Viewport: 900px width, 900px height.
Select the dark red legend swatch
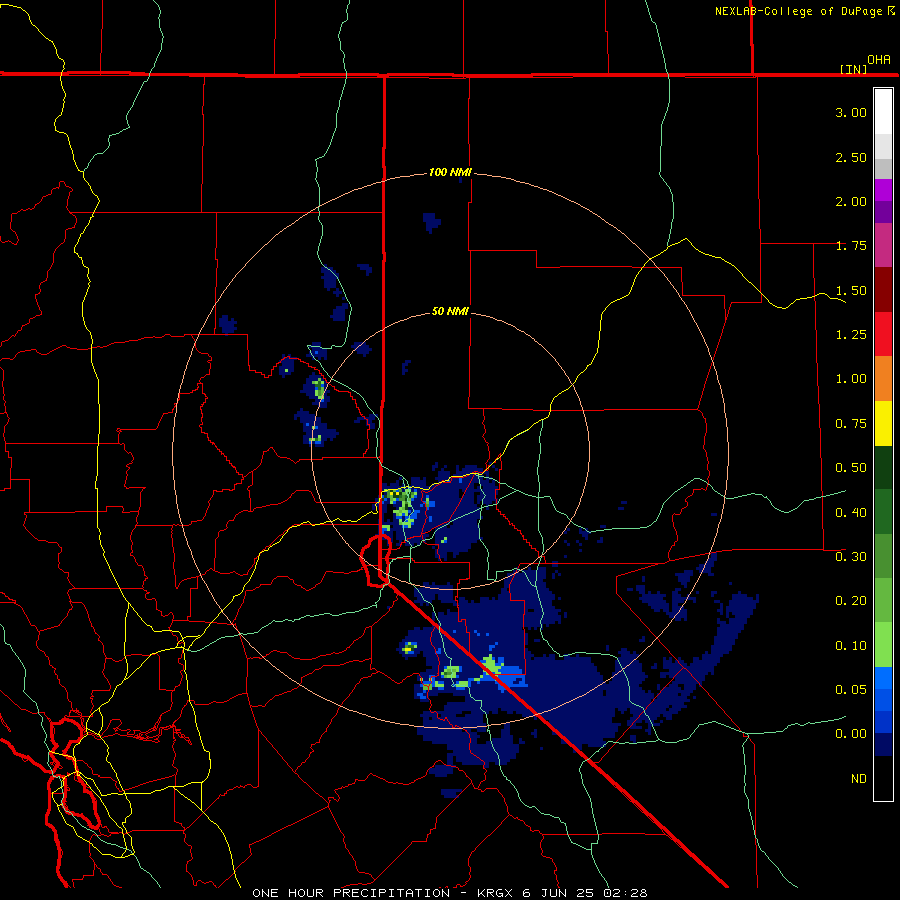point(883,290)
